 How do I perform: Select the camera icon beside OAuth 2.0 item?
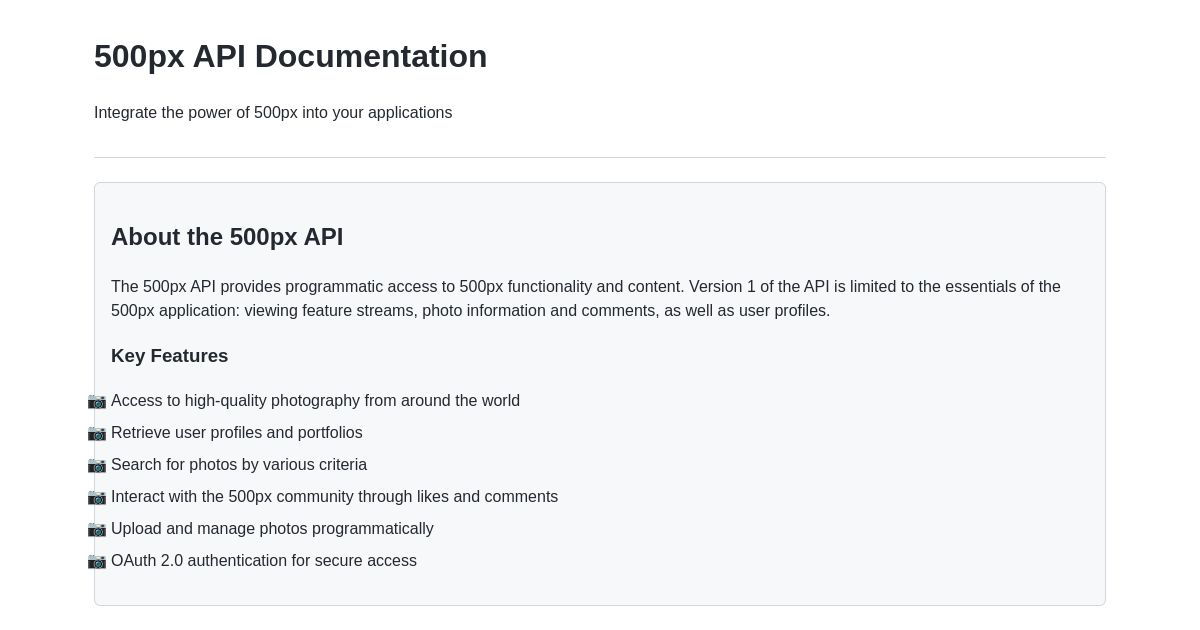(x=97, y=562)
